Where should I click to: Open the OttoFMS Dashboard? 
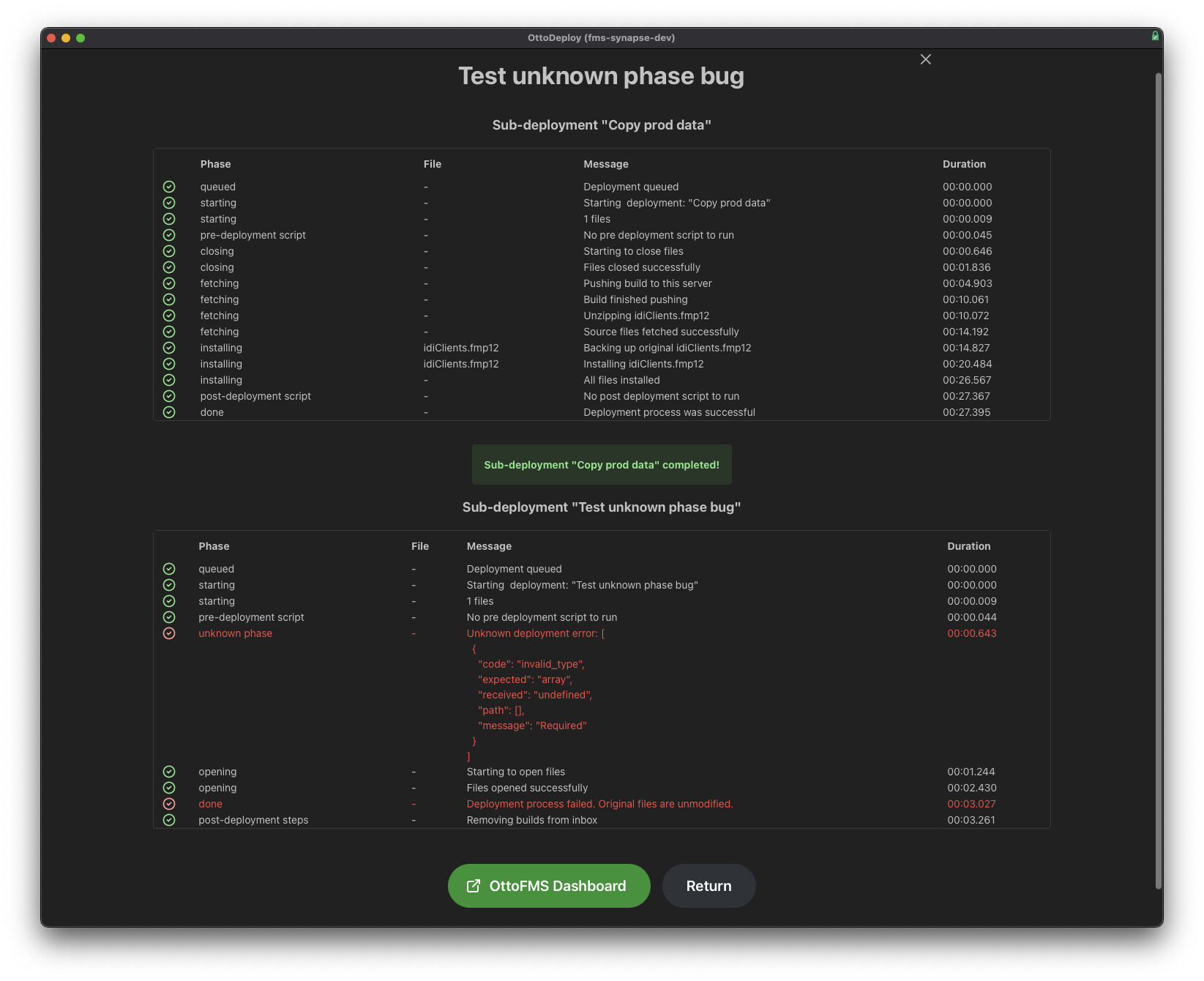pos(548,886)
